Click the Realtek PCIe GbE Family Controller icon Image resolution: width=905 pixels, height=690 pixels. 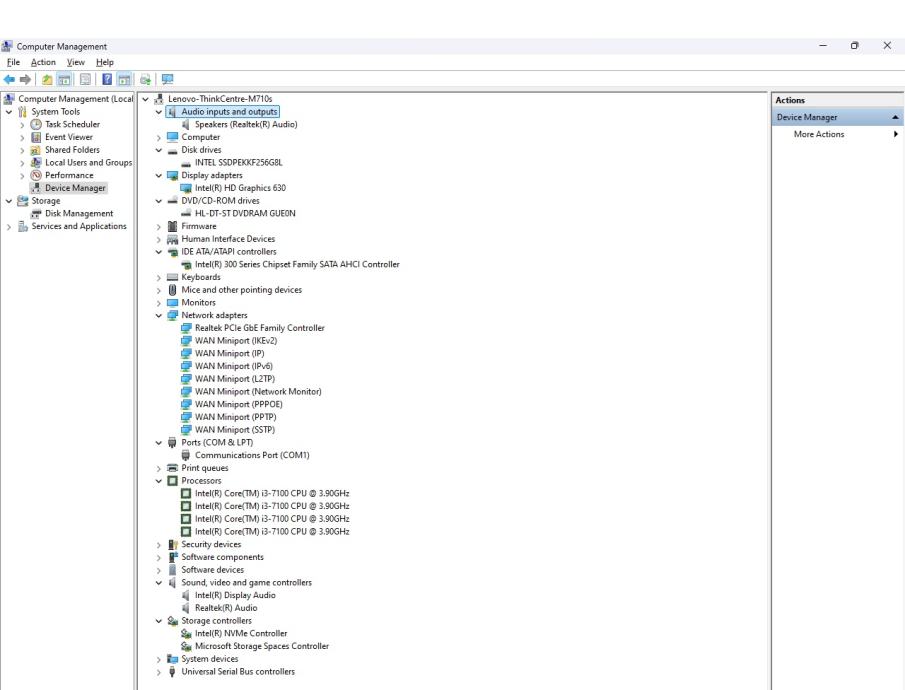click(186, 328)
